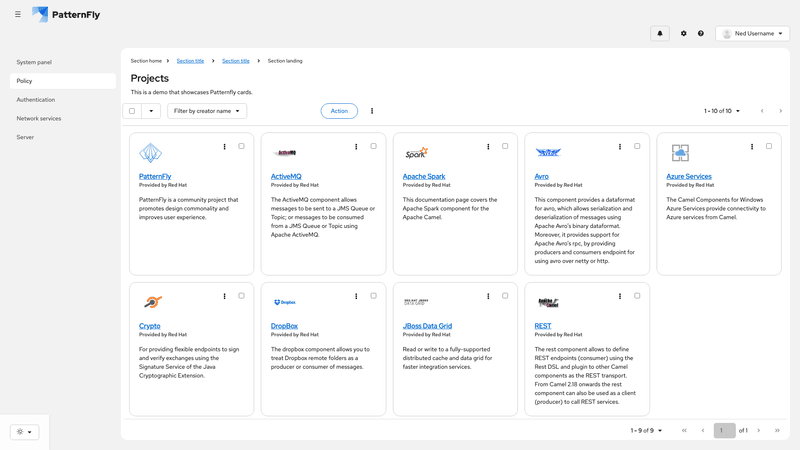Click the Dropbox card logo
800x450 pixels.
click(x=285, y=302)
